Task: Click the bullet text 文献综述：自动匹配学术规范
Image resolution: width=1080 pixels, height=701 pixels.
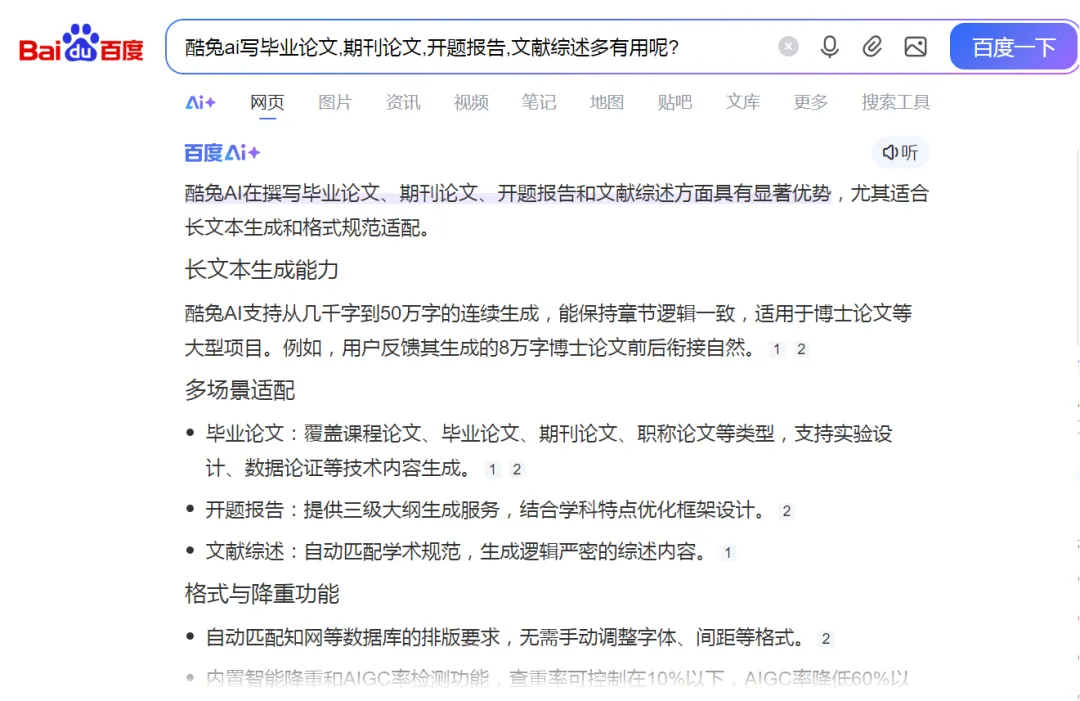Action: (456, 552)
